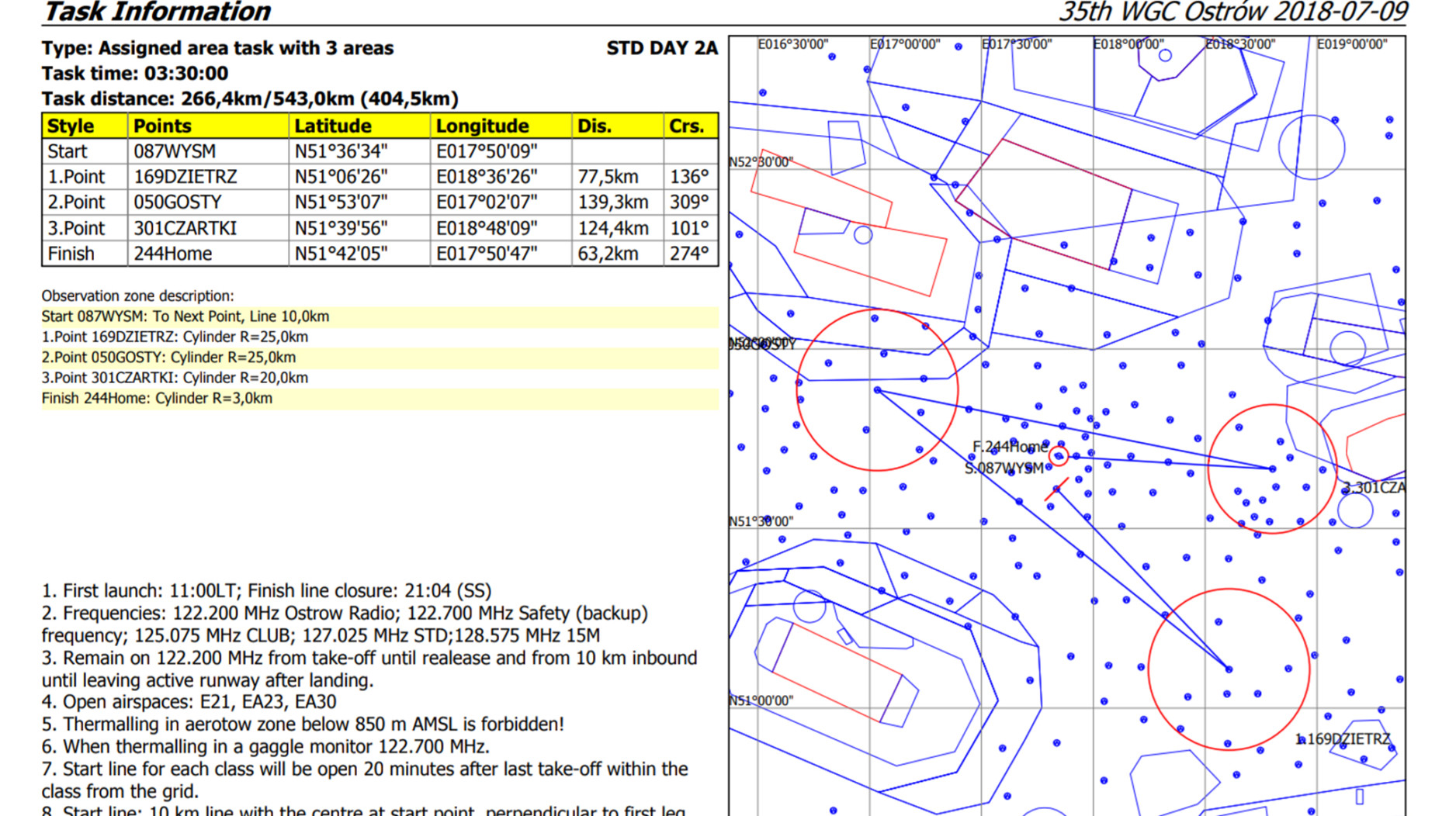Click the Finish 244Home Cylinder R=3,0km line
The width and height of the screenshot is (1456, 816).
157,399
